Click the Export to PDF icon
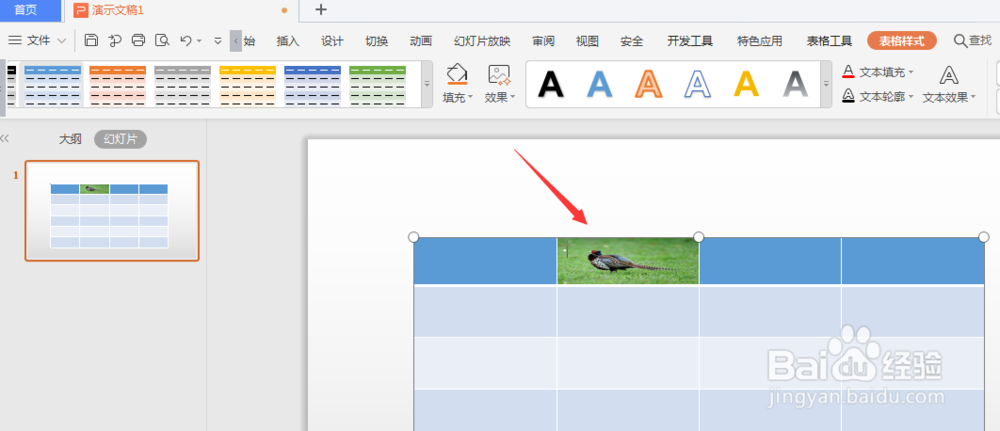 coord(115,41)
